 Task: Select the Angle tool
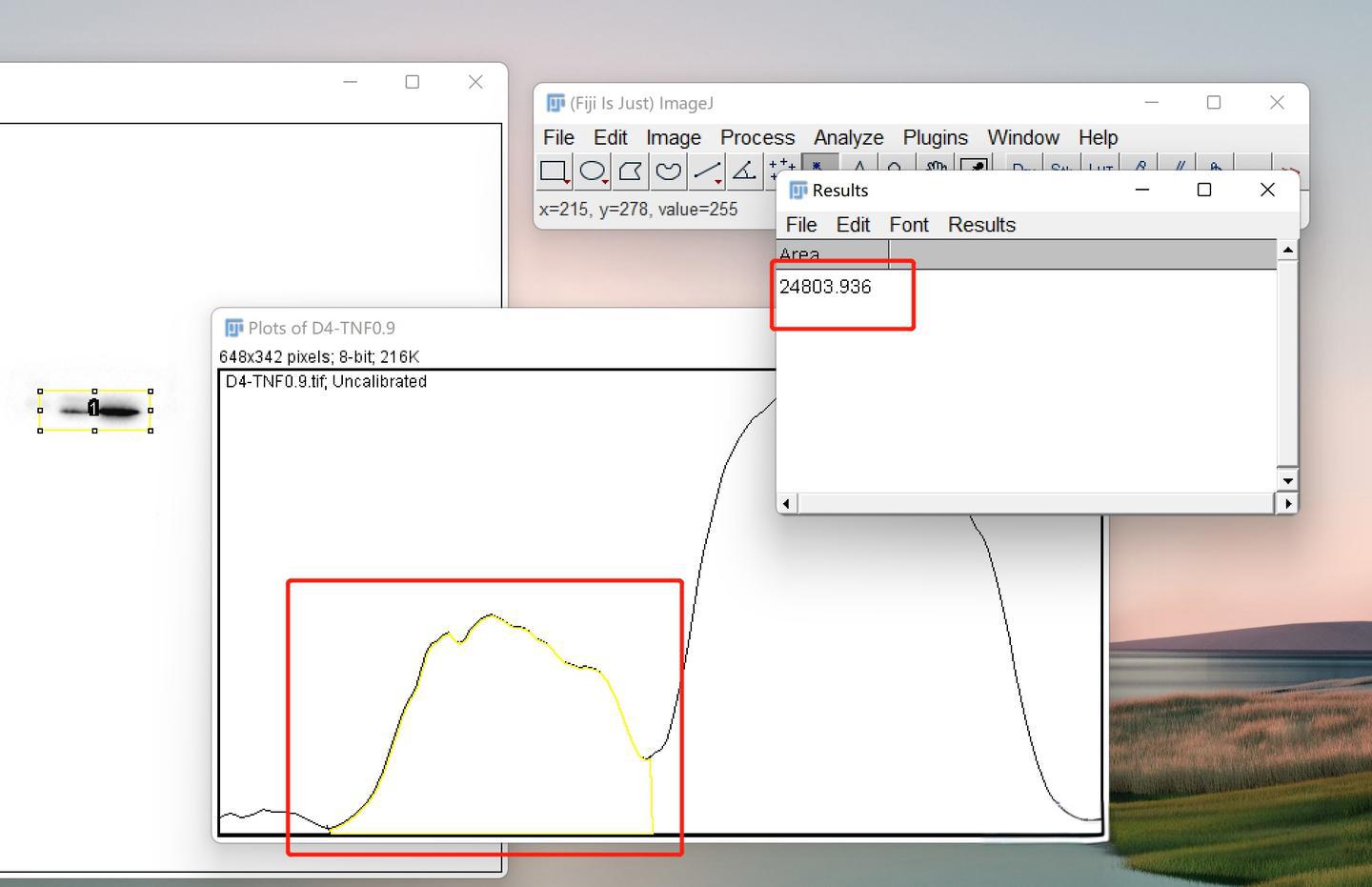pos(745,171)
